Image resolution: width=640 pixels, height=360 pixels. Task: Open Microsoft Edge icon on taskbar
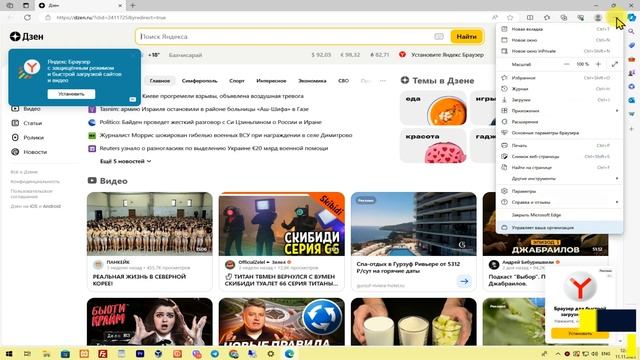289,353
